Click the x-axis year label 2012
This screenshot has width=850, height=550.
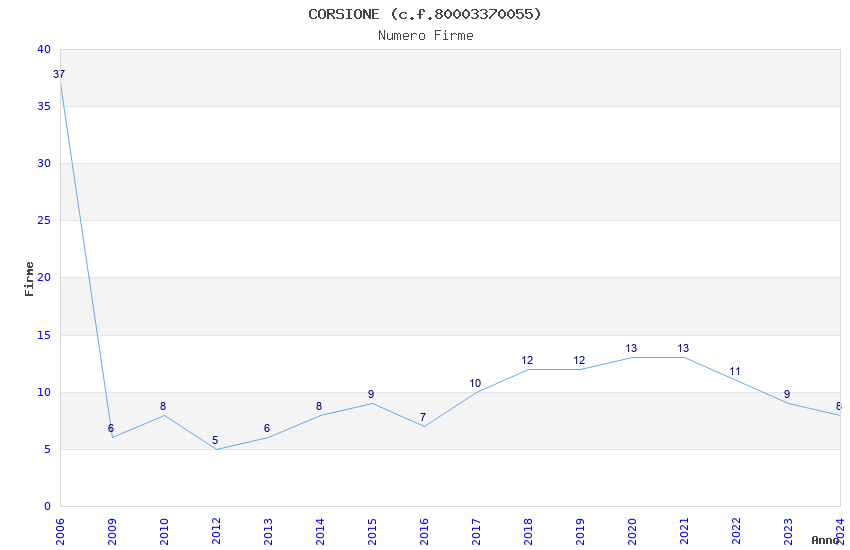coord(216,532)
